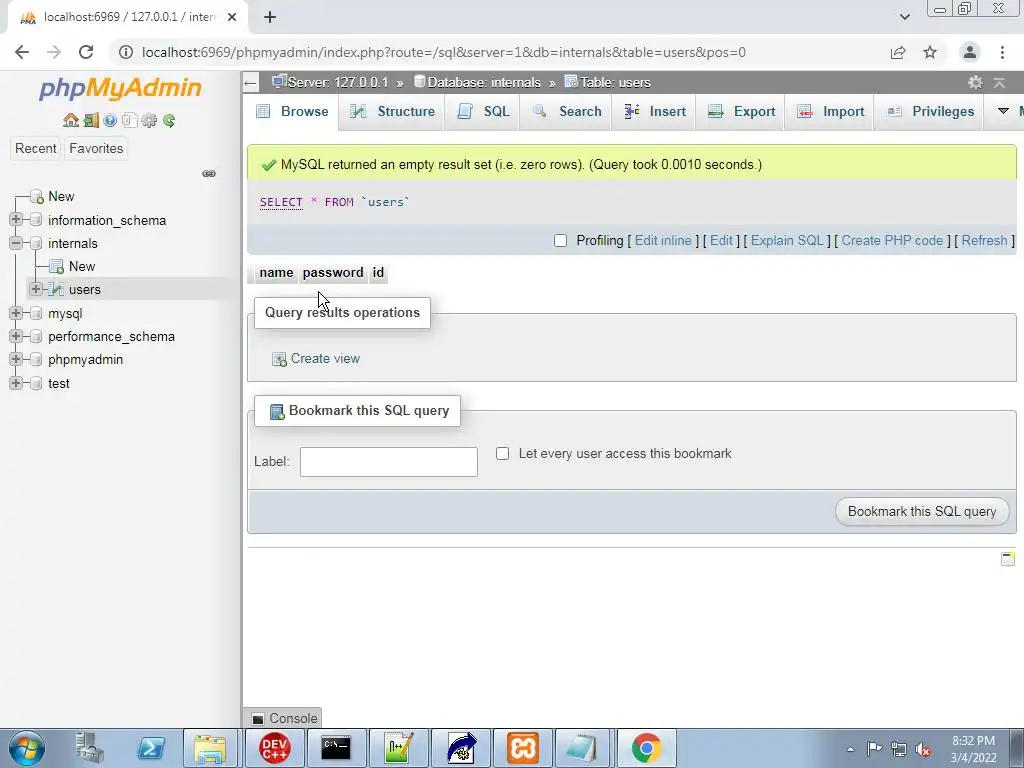Open the Import tab
Image resolution: width=1024 pixels, height=768 pixels.
[830, 111]
